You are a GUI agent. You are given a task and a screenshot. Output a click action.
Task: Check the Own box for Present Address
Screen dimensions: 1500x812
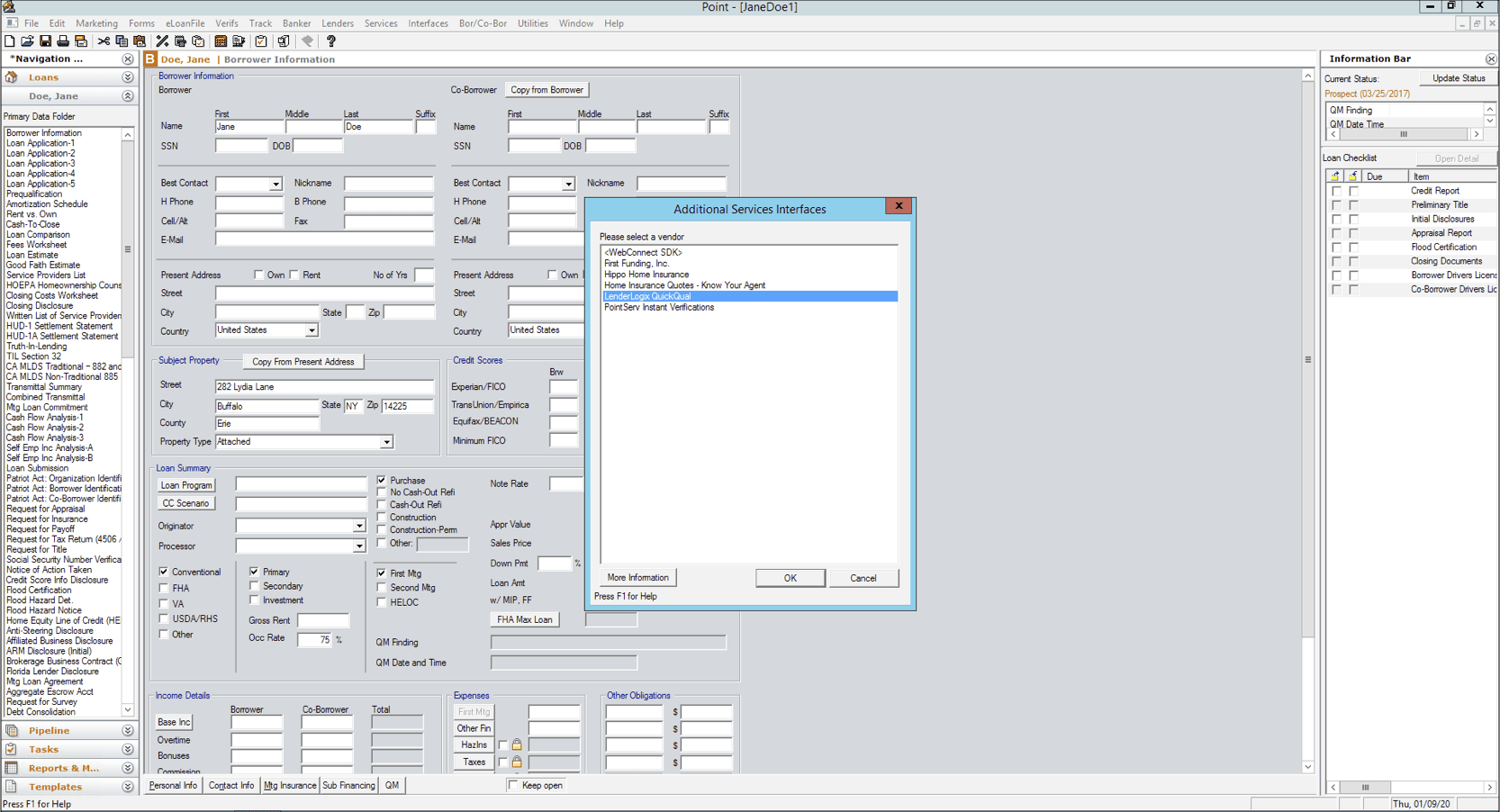(259, 275)
